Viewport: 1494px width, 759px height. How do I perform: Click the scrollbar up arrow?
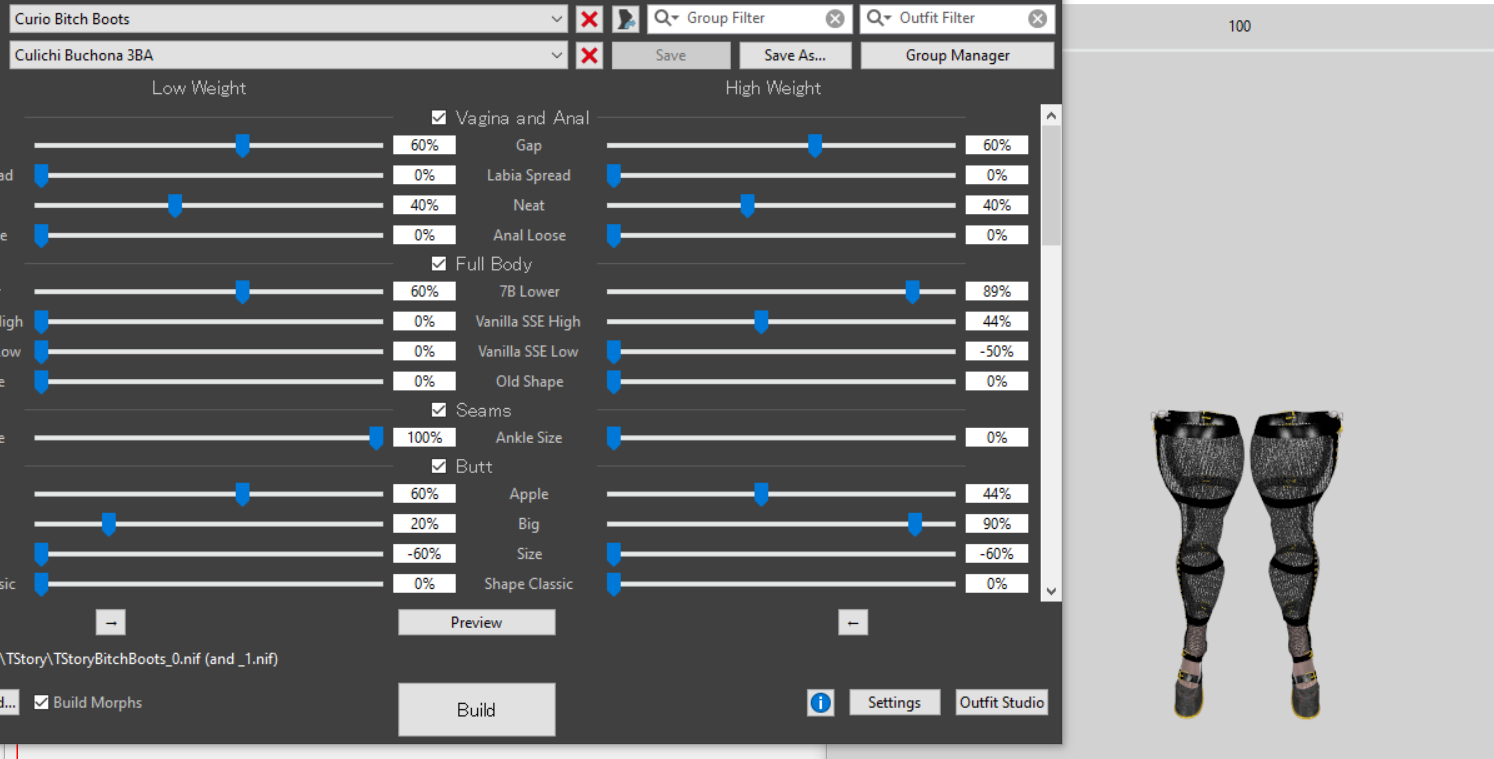[1050, 116]
